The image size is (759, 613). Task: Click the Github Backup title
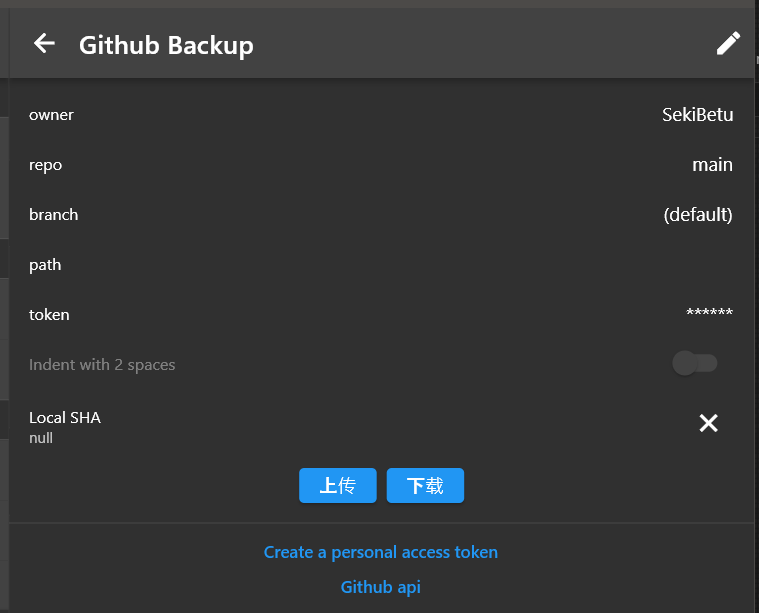tap(166, 46)
